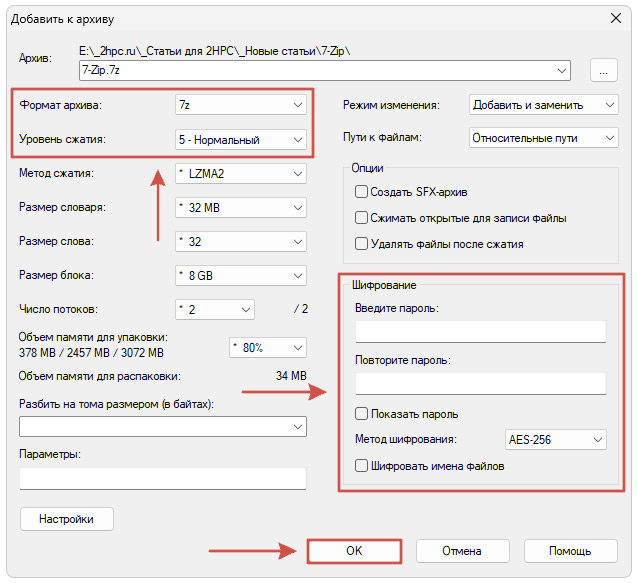Screen dimensions: 637x583
Task: Open block size dropdown 8 GB
Action: tap(240, 275)
